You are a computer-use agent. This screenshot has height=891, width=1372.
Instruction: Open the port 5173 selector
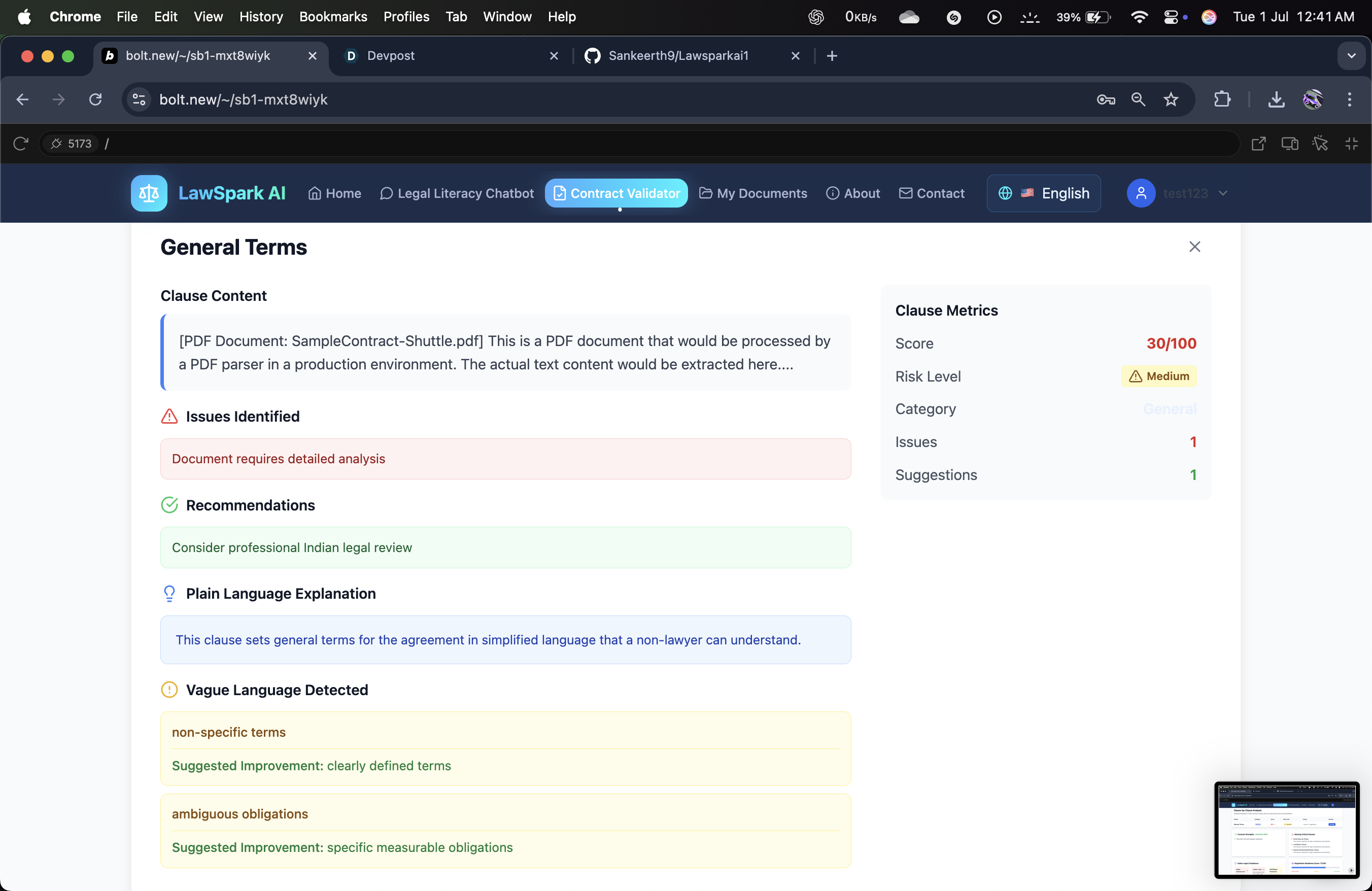pos(72,144)
